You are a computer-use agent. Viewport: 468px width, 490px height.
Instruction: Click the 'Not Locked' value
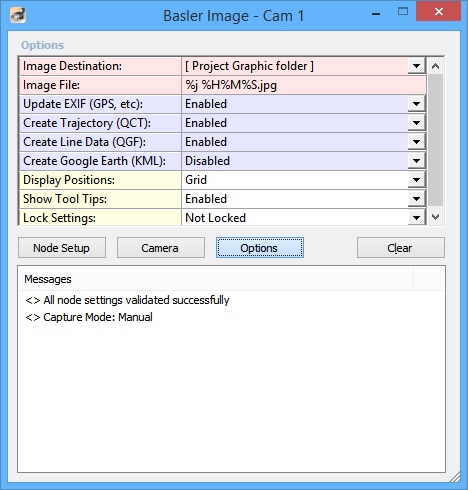[215, 218]
